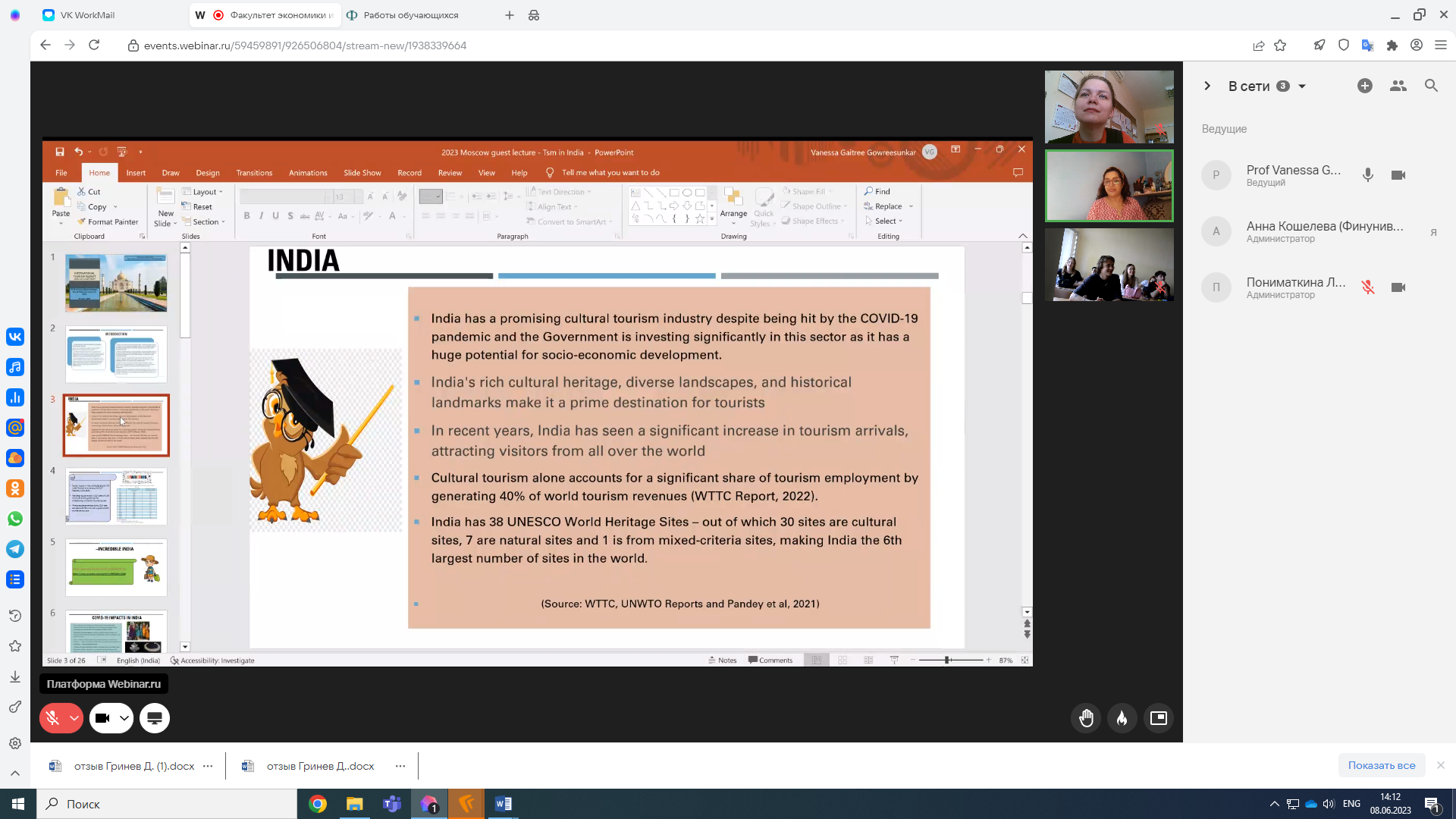Search participants with the magnifier icon
Screen dimensions: 1456x819
pyautogui.click(x=1431, y=86)
